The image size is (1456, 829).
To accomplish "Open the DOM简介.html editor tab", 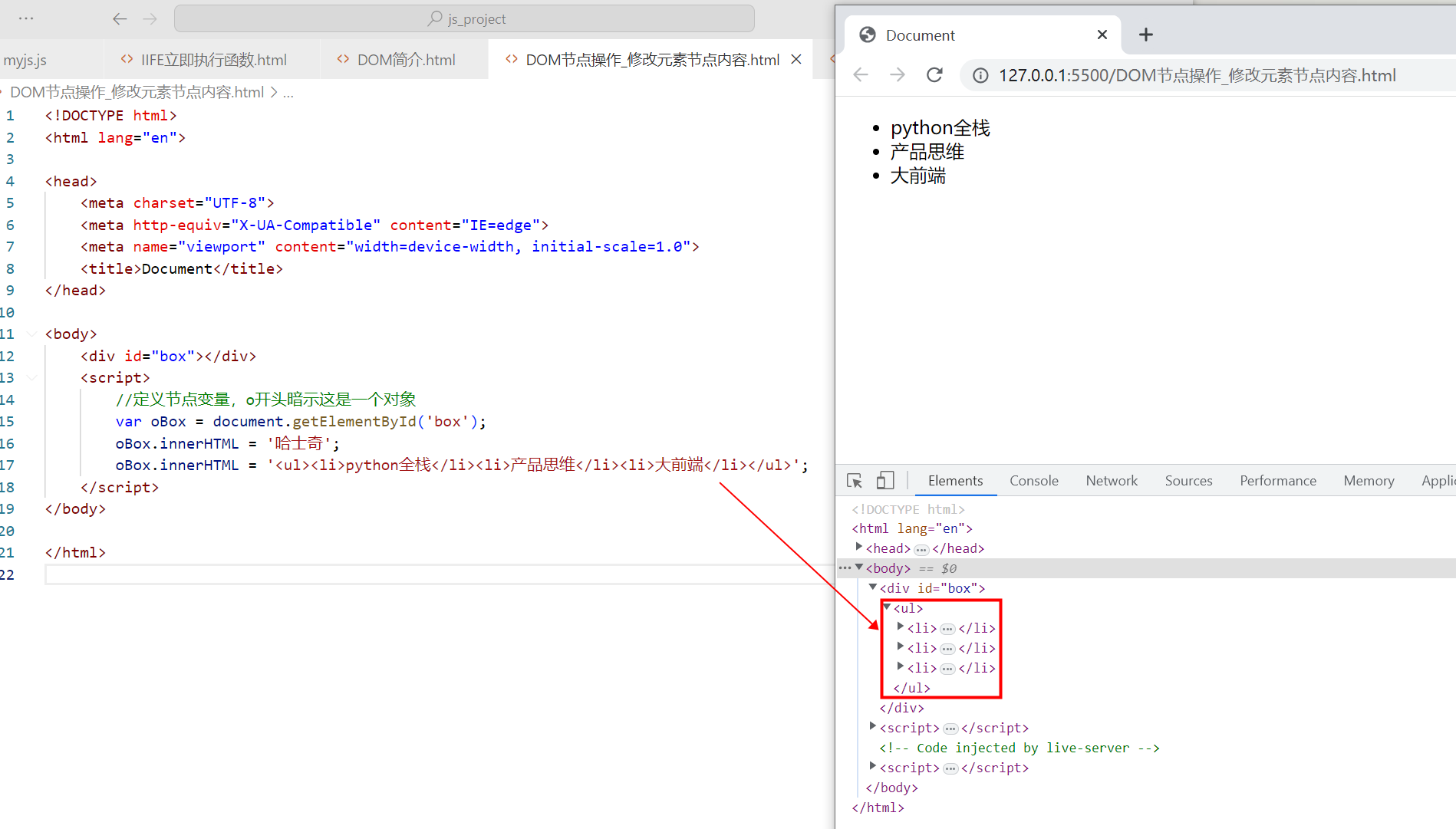I will click(x=396, y=60).
